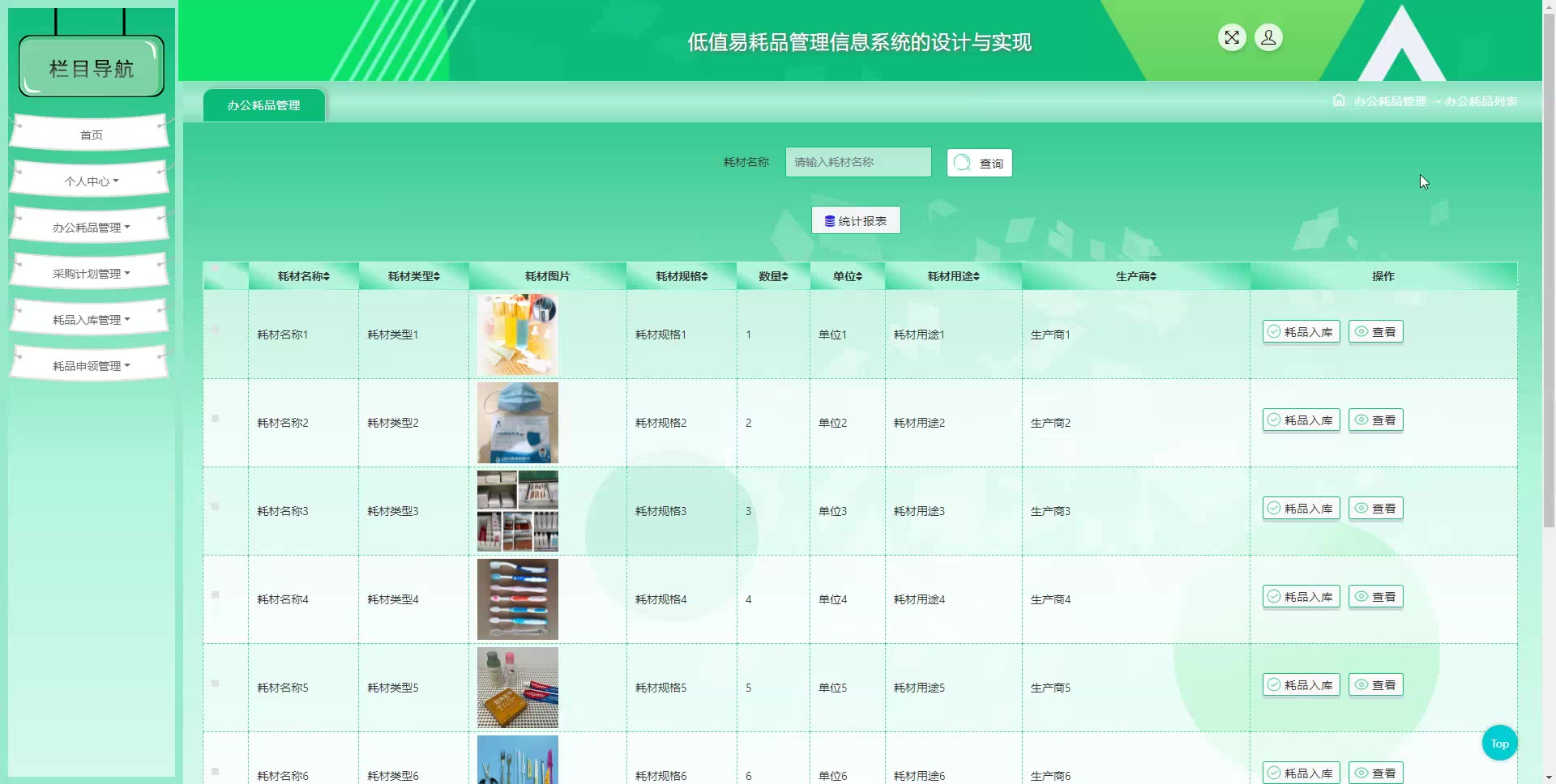The height and width of the screenshot is (784, 1556).
Task: Select the checkbox for row 耗材名称5
Action: pos(215,683)
